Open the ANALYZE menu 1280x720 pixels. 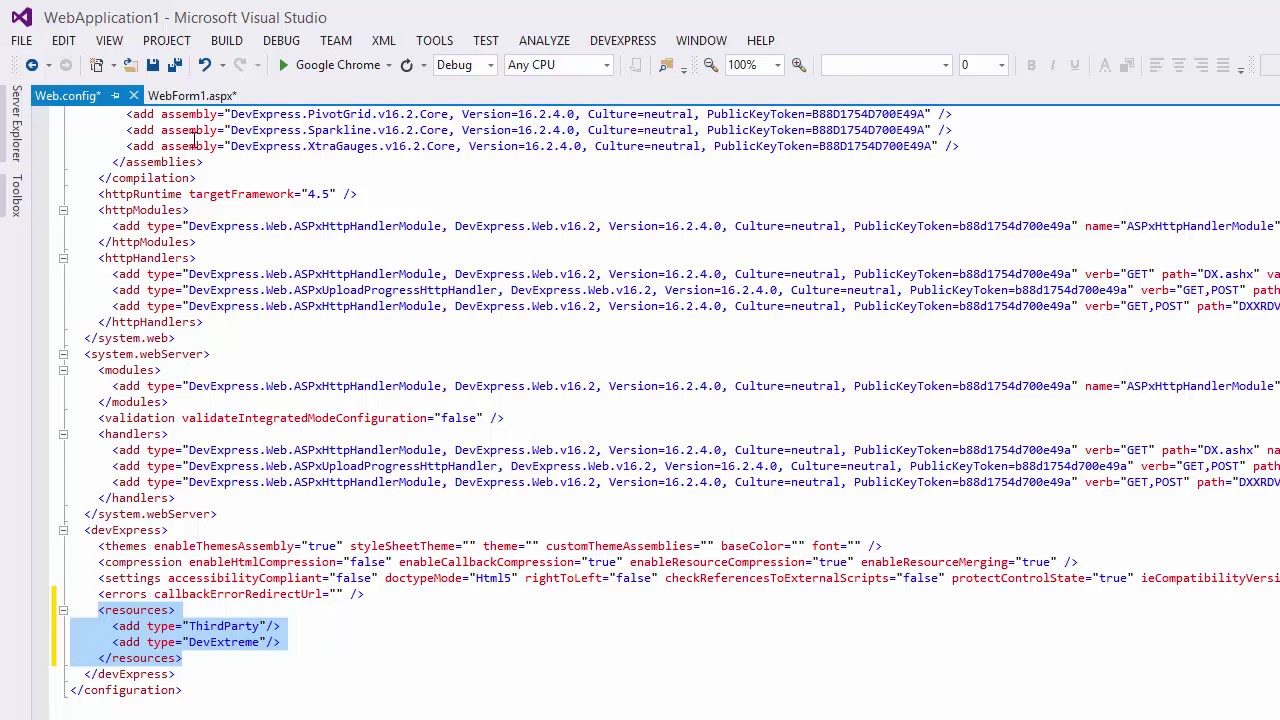[544, 41]
